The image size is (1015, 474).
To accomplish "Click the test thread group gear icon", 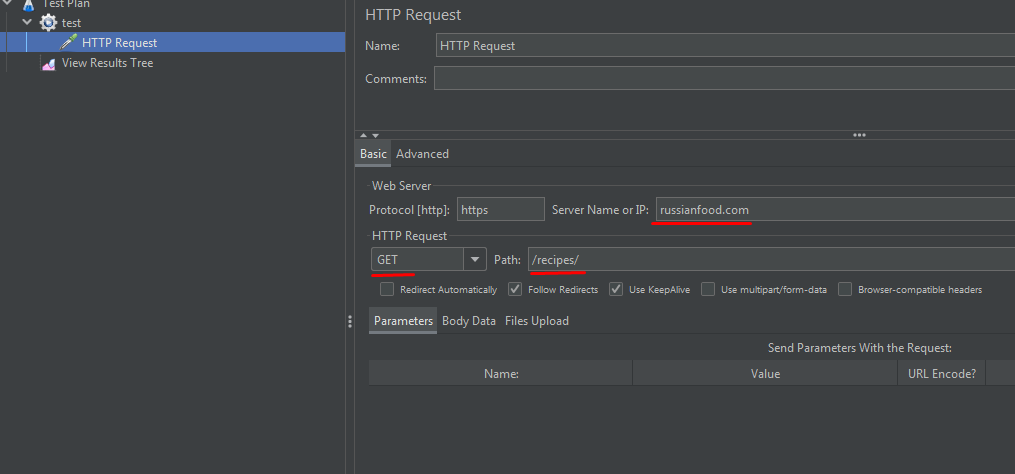I will (49, 23).
